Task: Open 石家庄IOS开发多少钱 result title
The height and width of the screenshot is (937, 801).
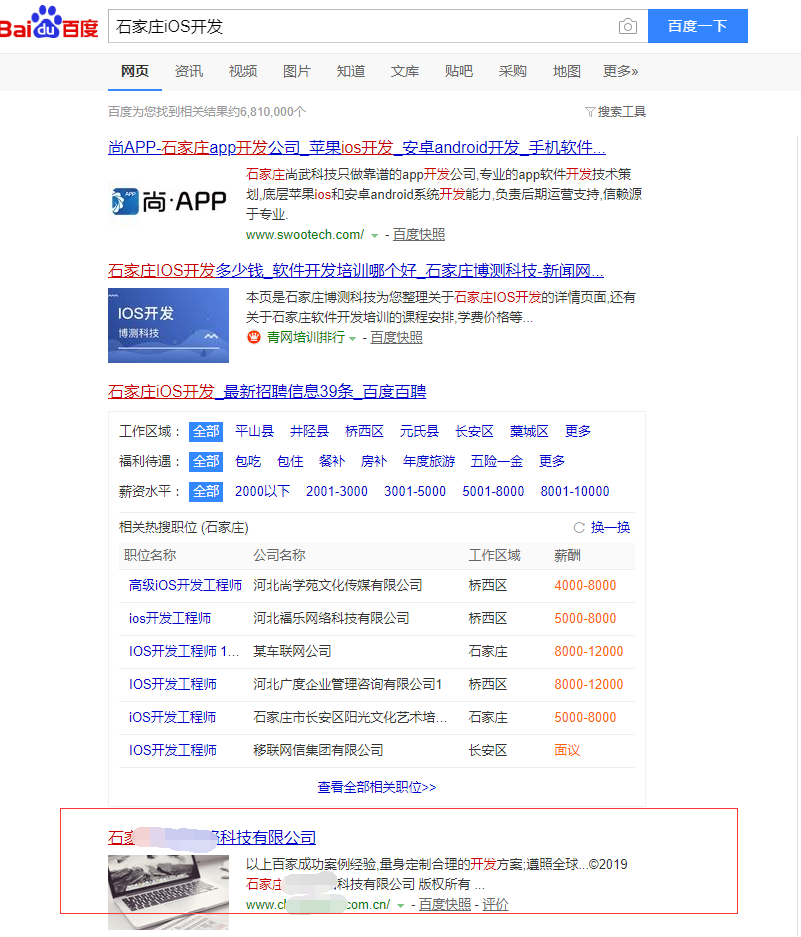Action: (x=356, y=271)
